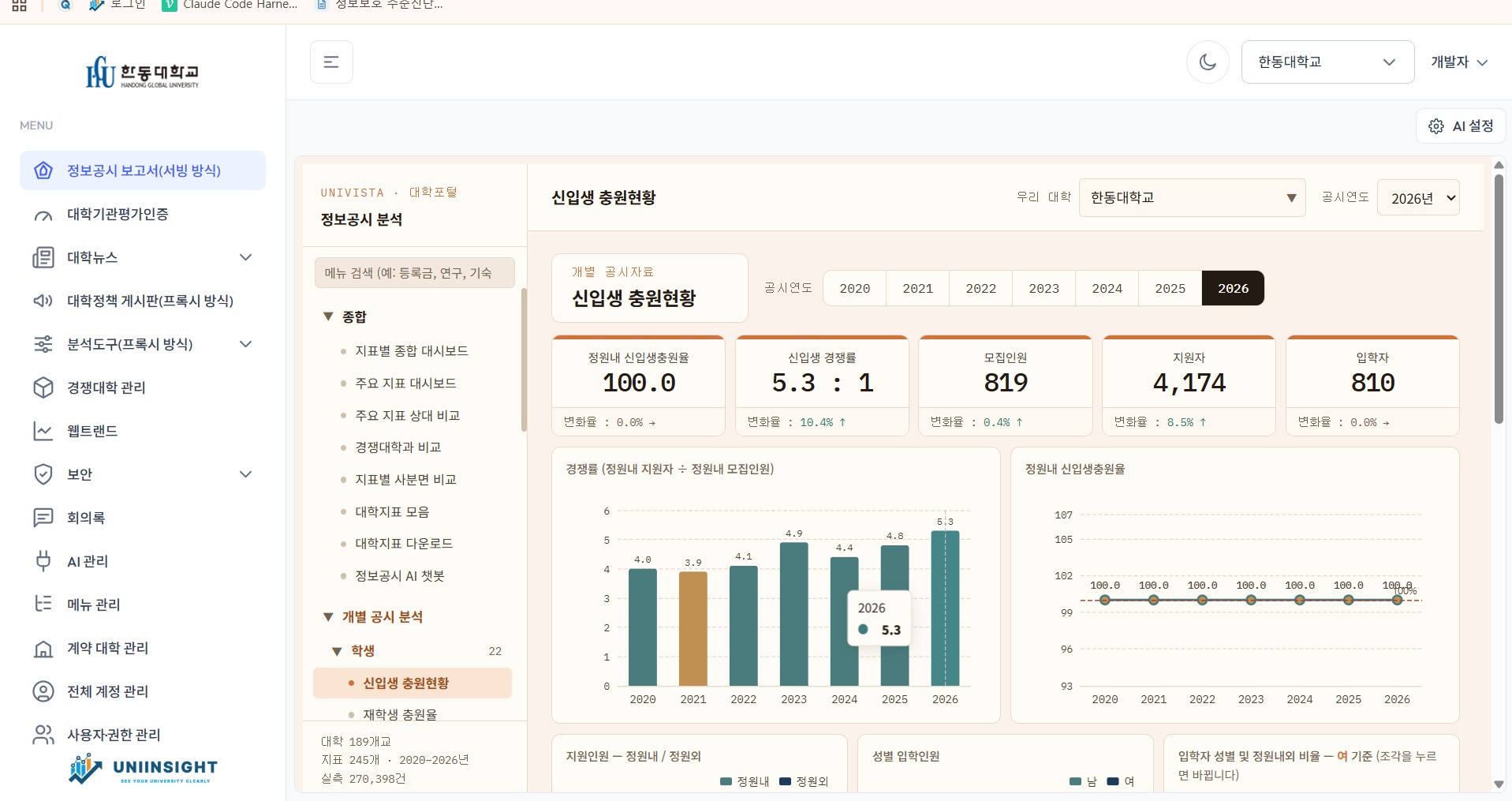Open the 개발자 user dropdown

click(x=1459, y=62)
